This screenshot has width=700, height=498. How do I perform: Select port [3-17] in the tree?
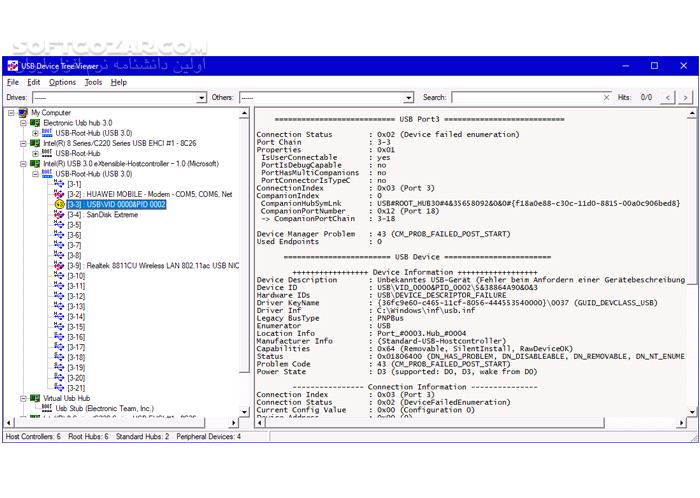tap(76, 347)
